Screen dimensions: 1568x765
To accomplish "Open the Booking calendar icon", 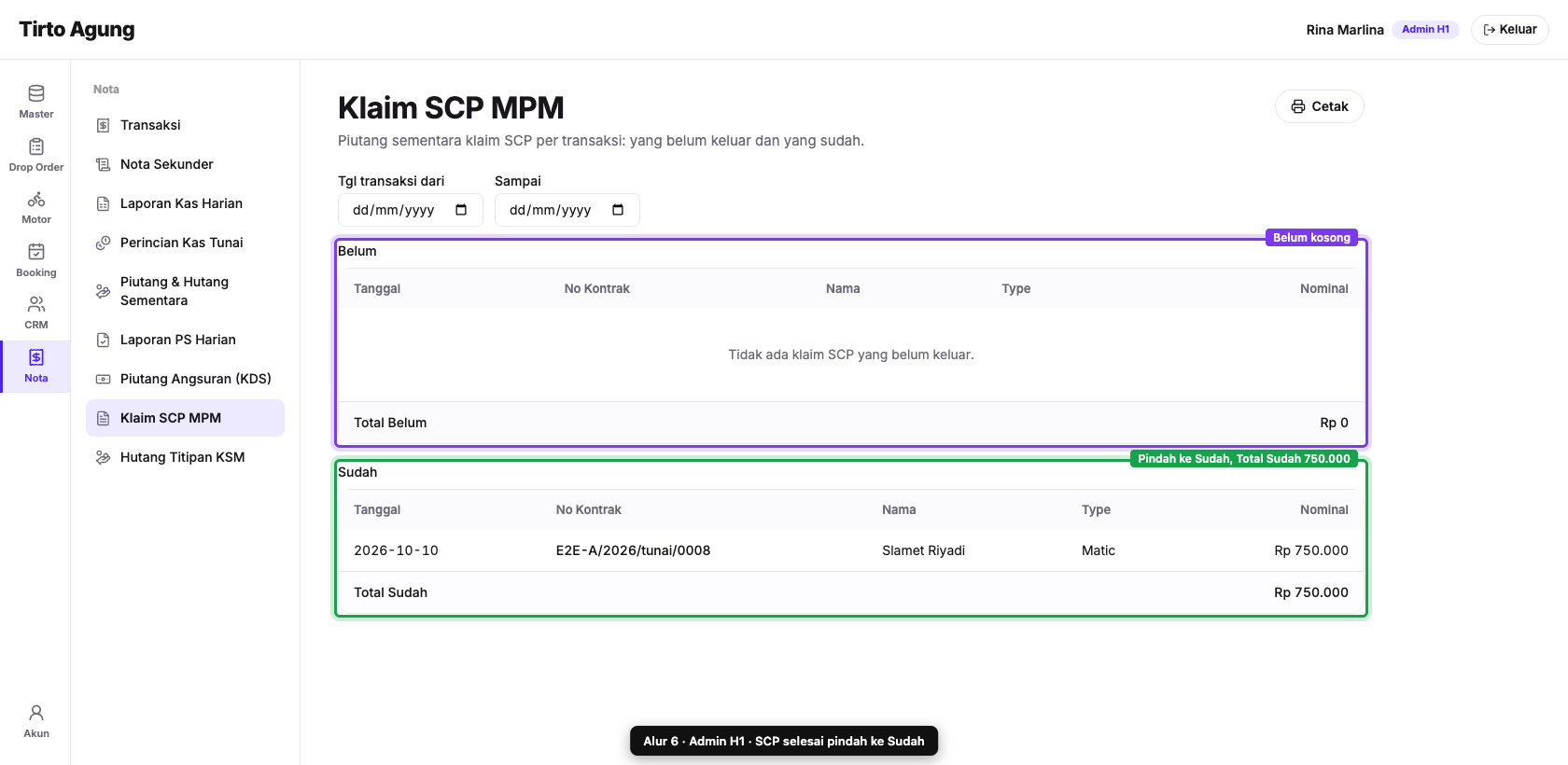I will (36, 252).
